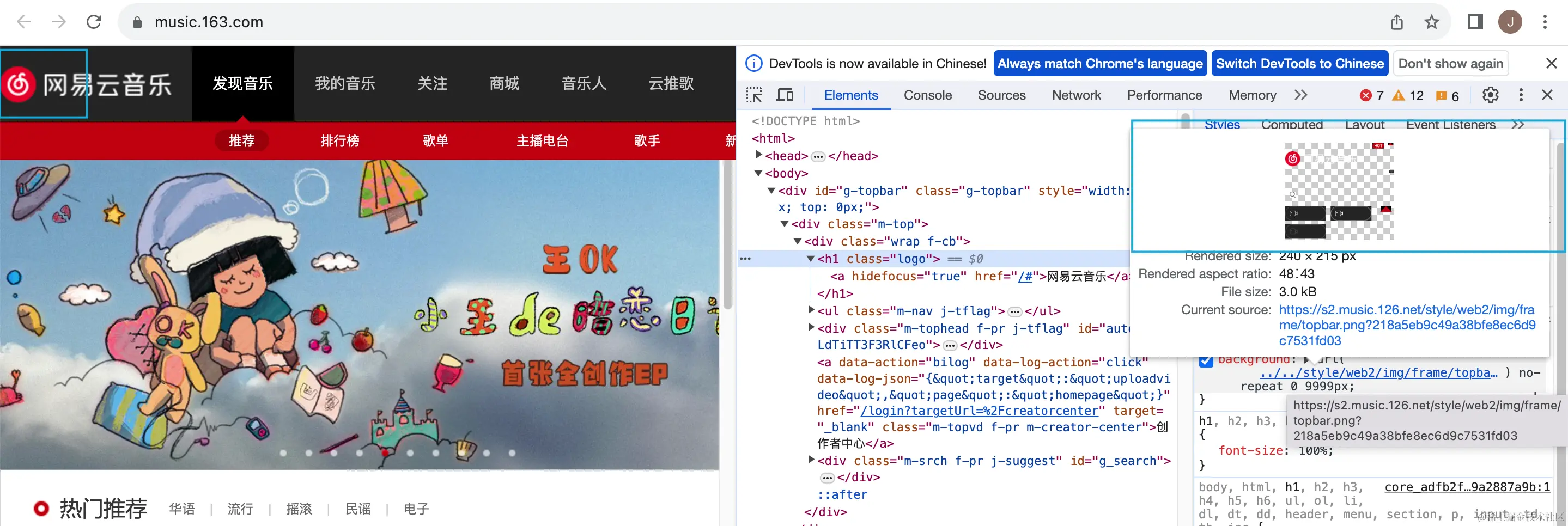Open DevTools settings gear
Screen dimensions: 1568x526
1490,95
